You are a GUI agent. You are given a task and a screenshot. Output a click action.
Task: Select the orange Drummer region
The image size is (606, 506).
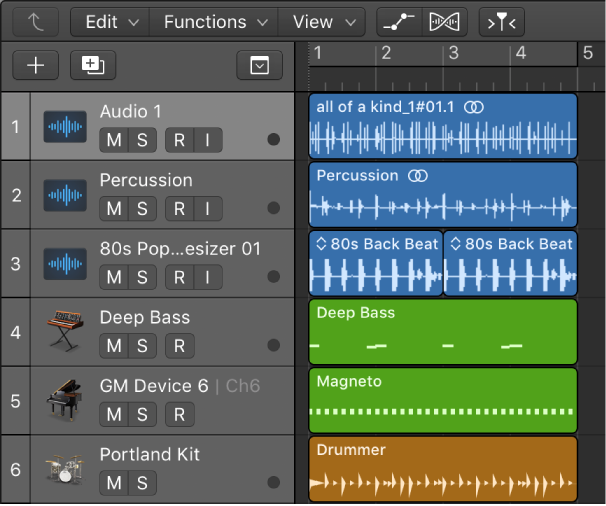[443, 470]
